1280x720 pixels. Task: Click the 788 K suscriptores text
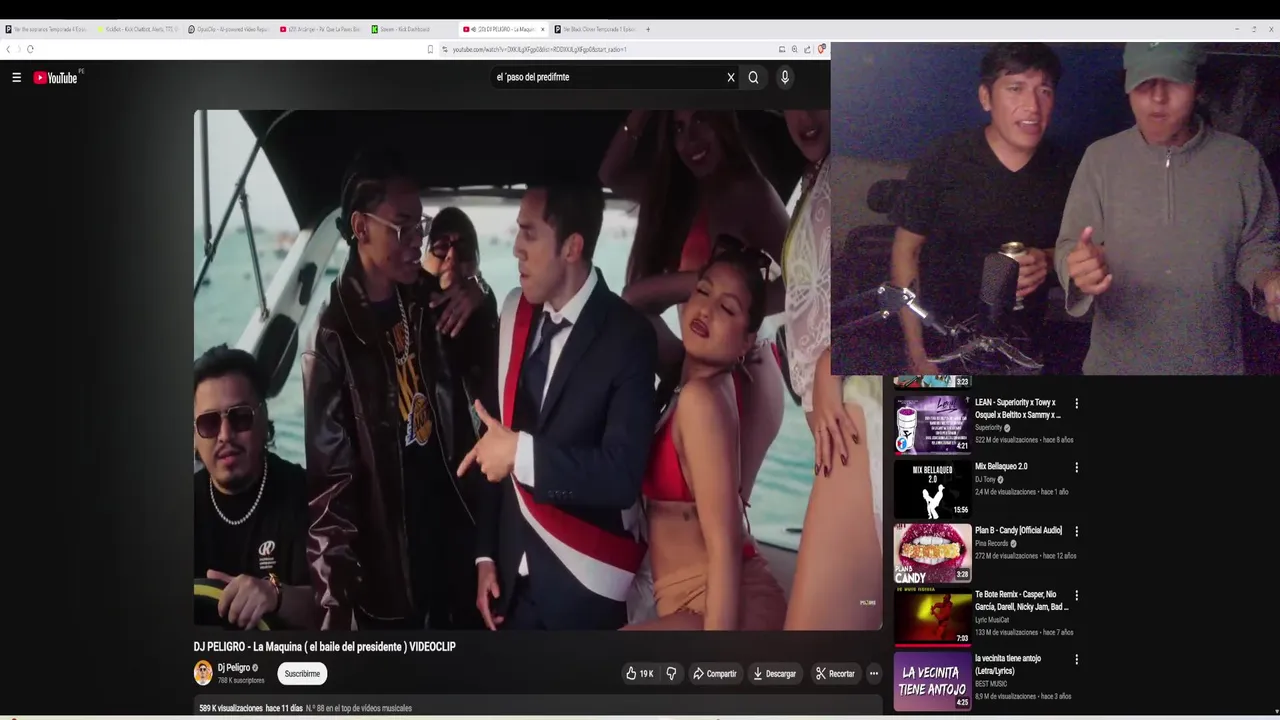point(241,680)
